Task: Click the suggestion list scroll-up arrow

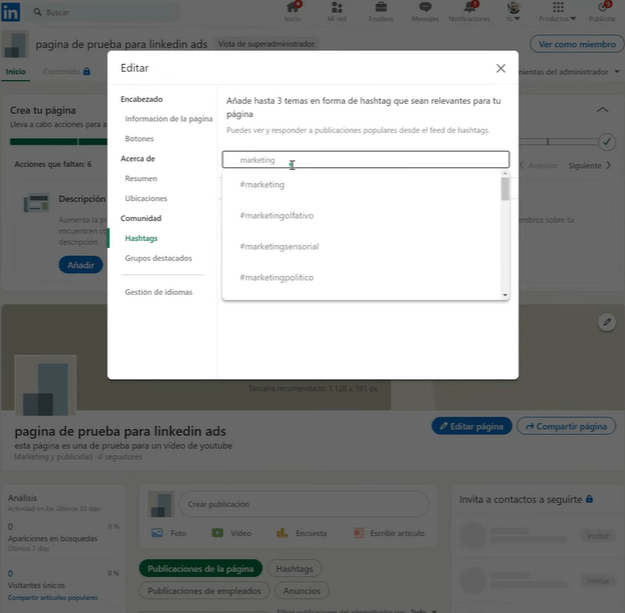Action: pyautogui.click(x=505, y=174)
